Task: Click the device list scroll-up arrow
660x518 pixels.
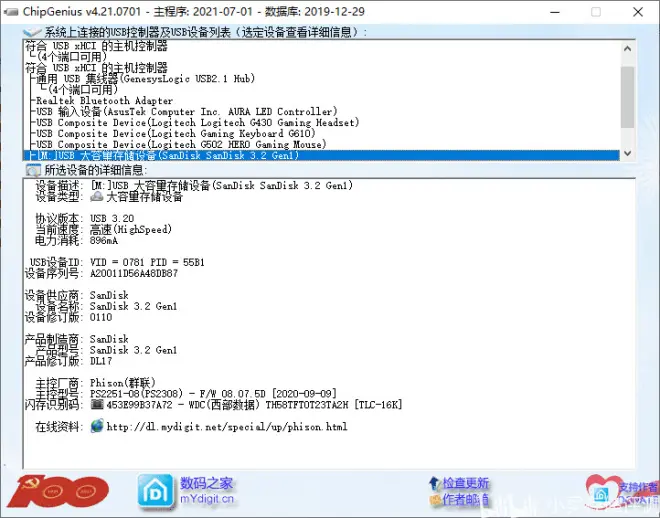Action: [x=627, y=47]
